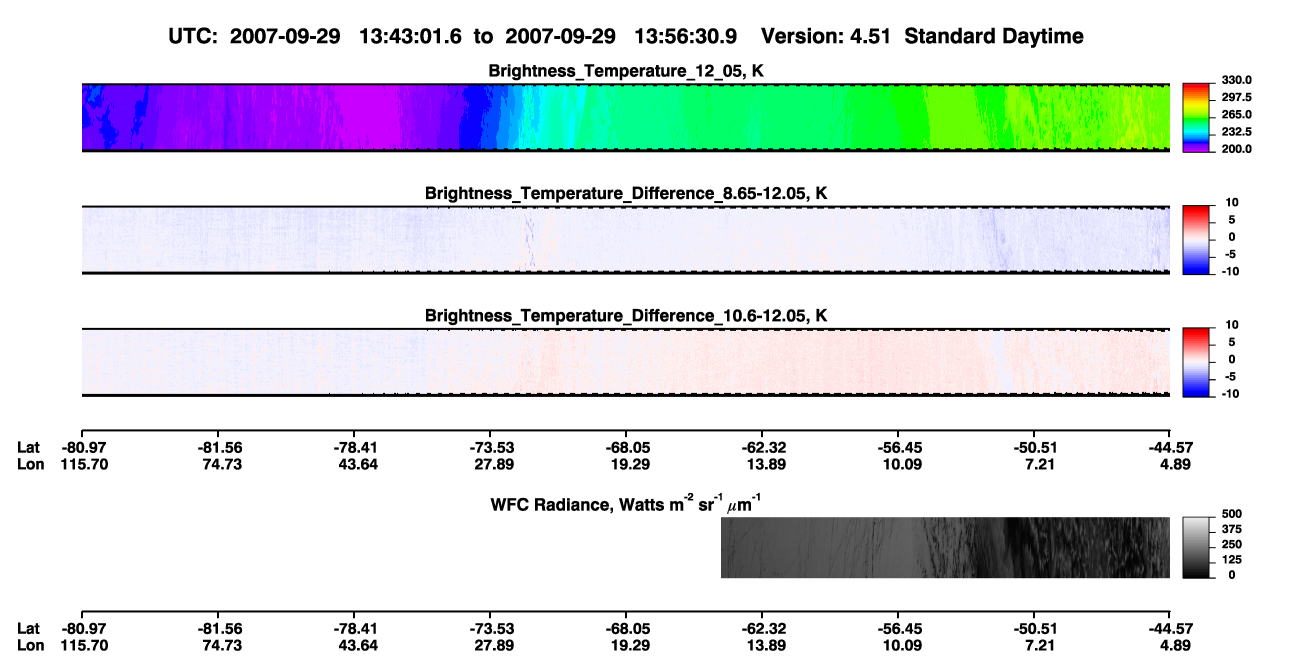
Task: Click the 'Lat' label on the axis below the WFC panel
Action: (x=28, y=628)
